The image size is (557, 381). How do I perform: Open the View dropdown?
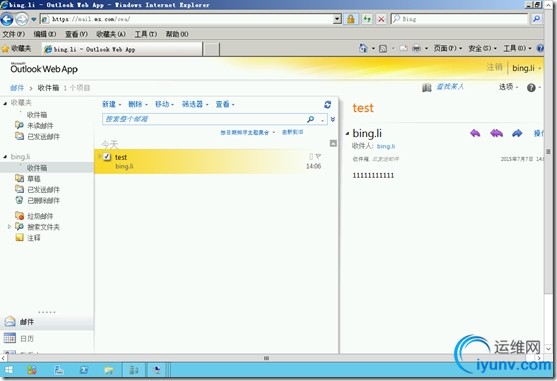tap(225, 104)
